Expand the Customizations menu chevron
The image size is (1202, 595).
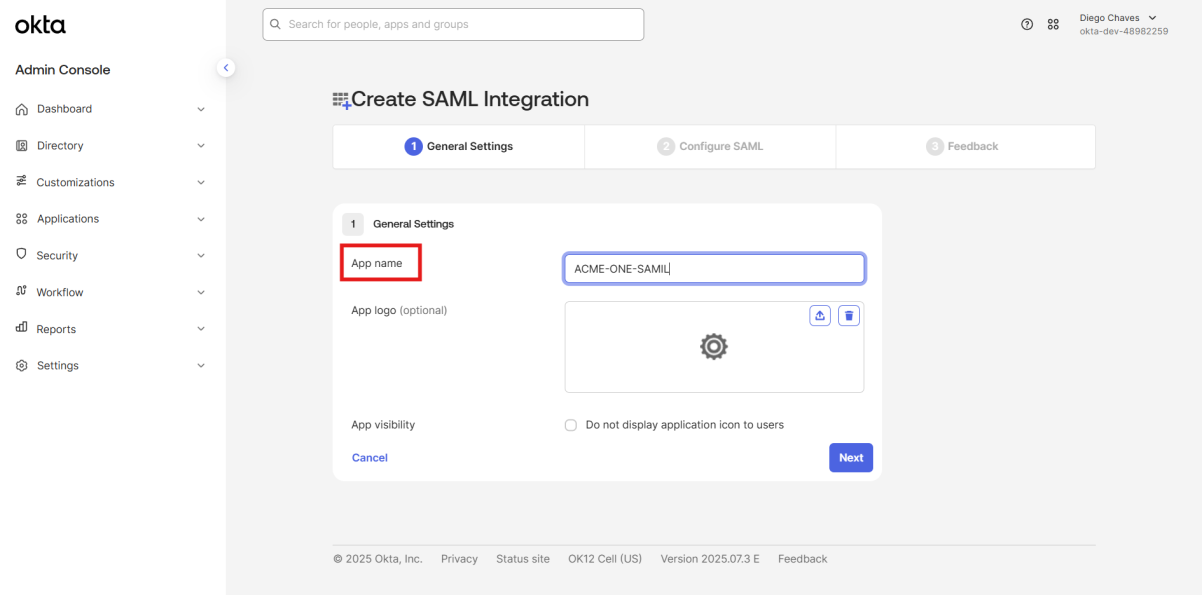(201, 182)
